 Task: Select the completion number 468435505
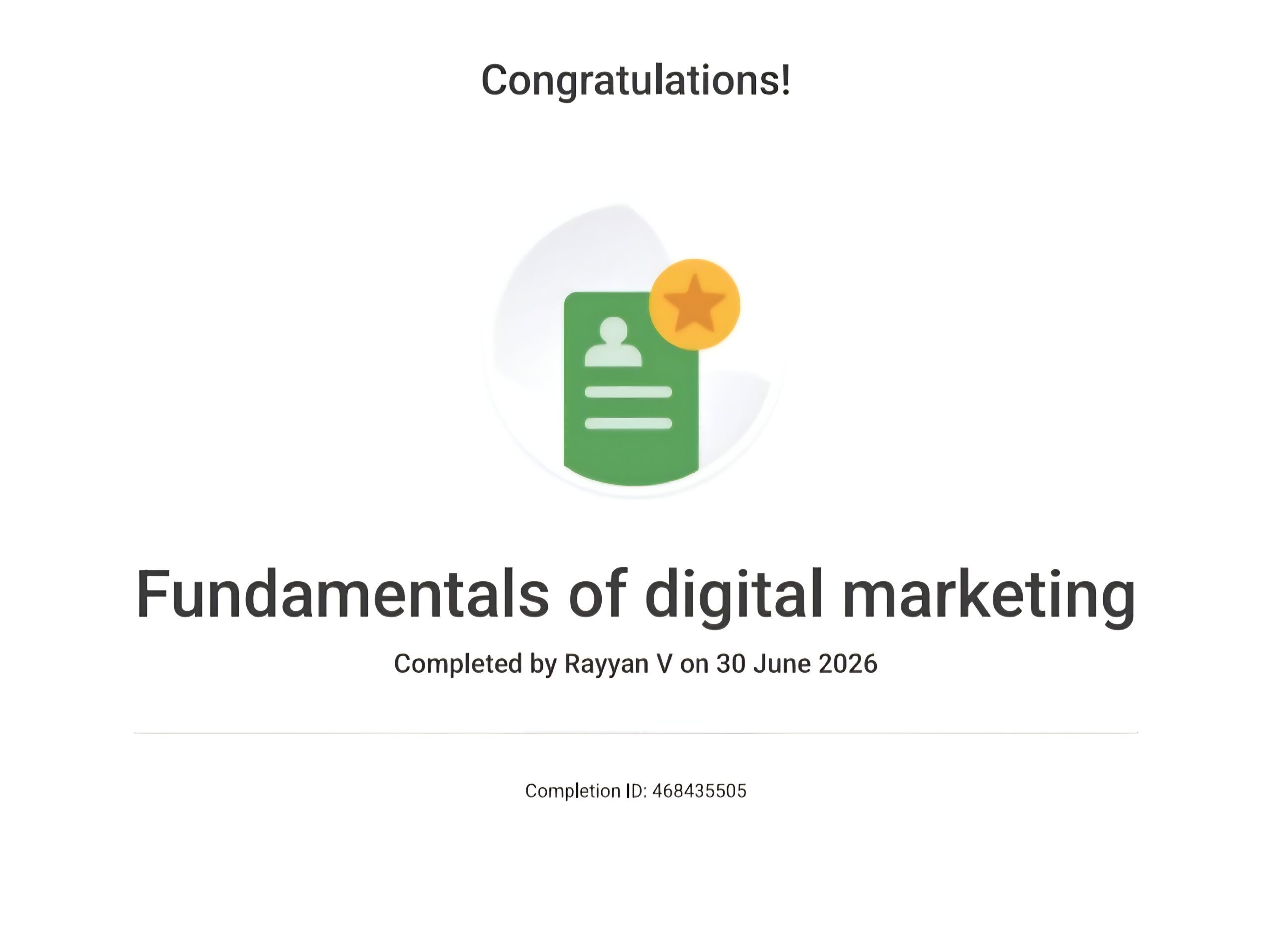pyautogui.click(x=699, y=791)
